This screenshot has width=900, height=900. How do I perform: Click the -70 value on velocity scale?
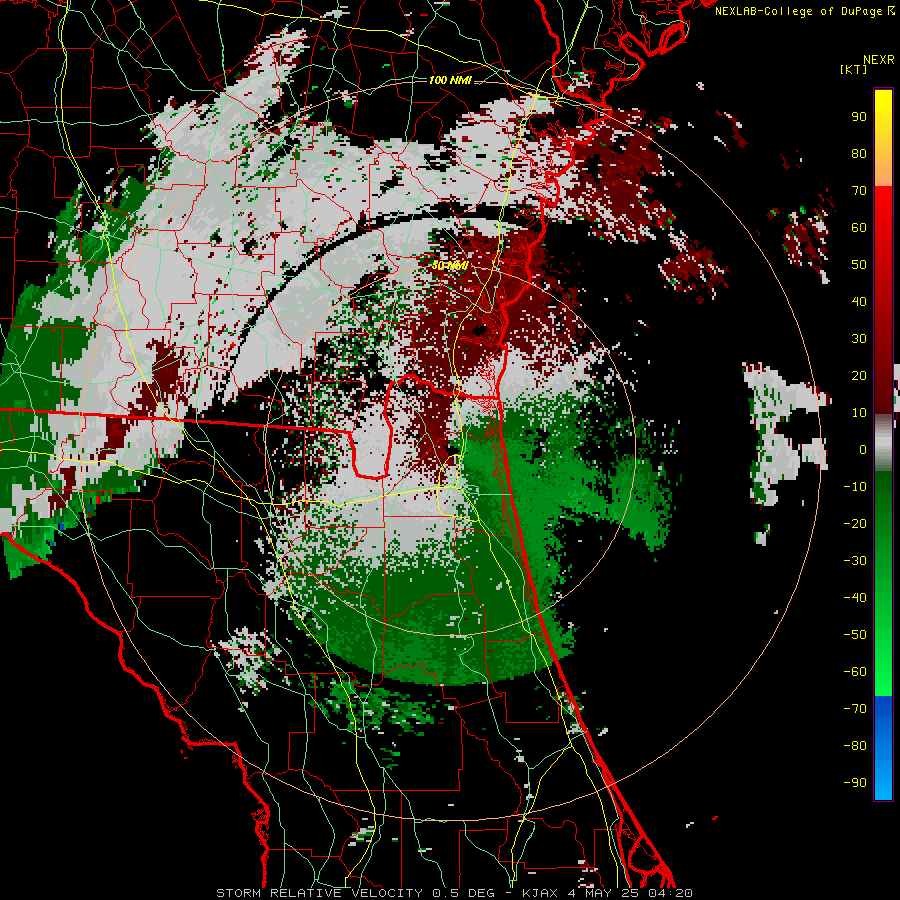[855, 709]
